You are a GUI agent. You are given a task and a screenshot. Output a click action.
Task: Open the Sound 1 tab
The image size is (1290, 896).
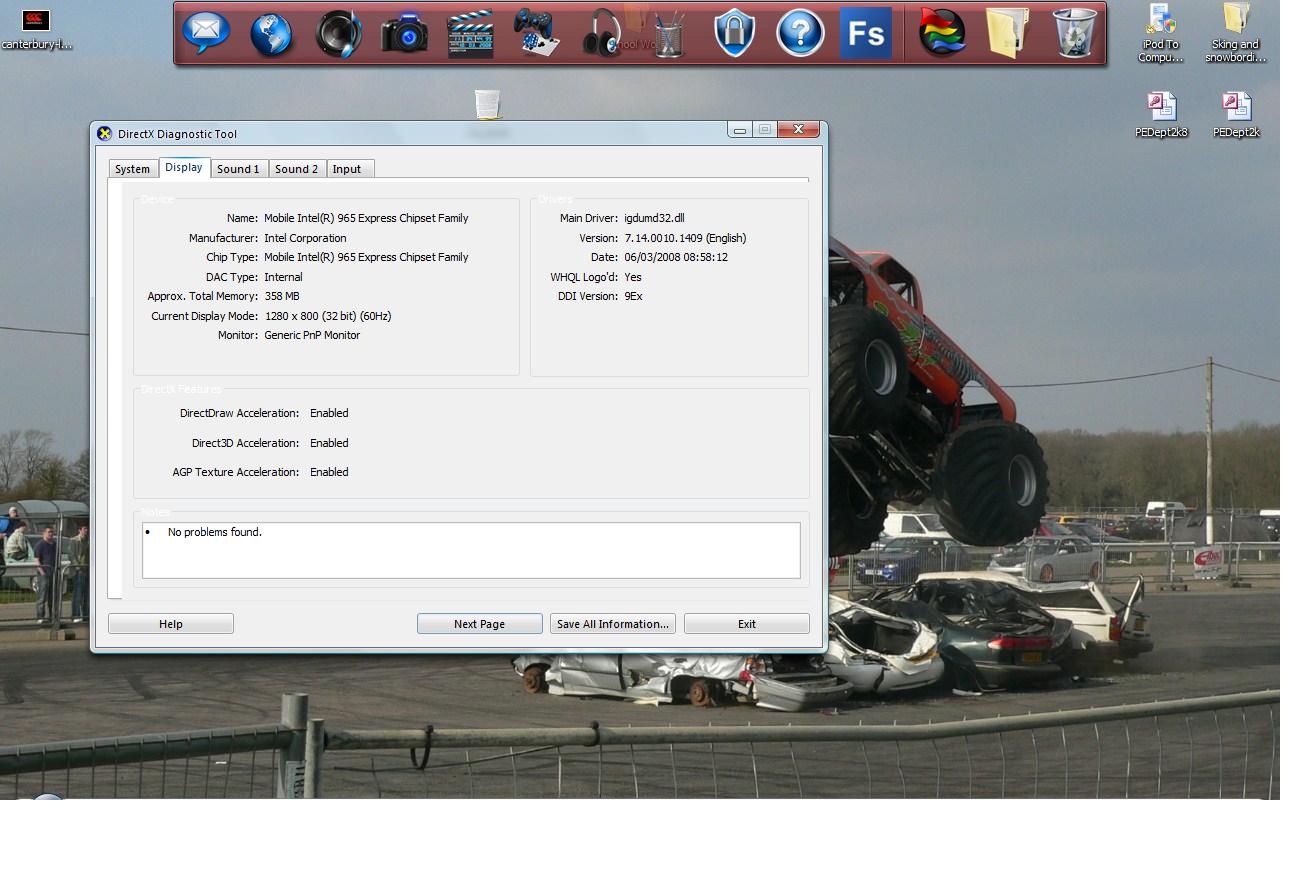(239, 169)
